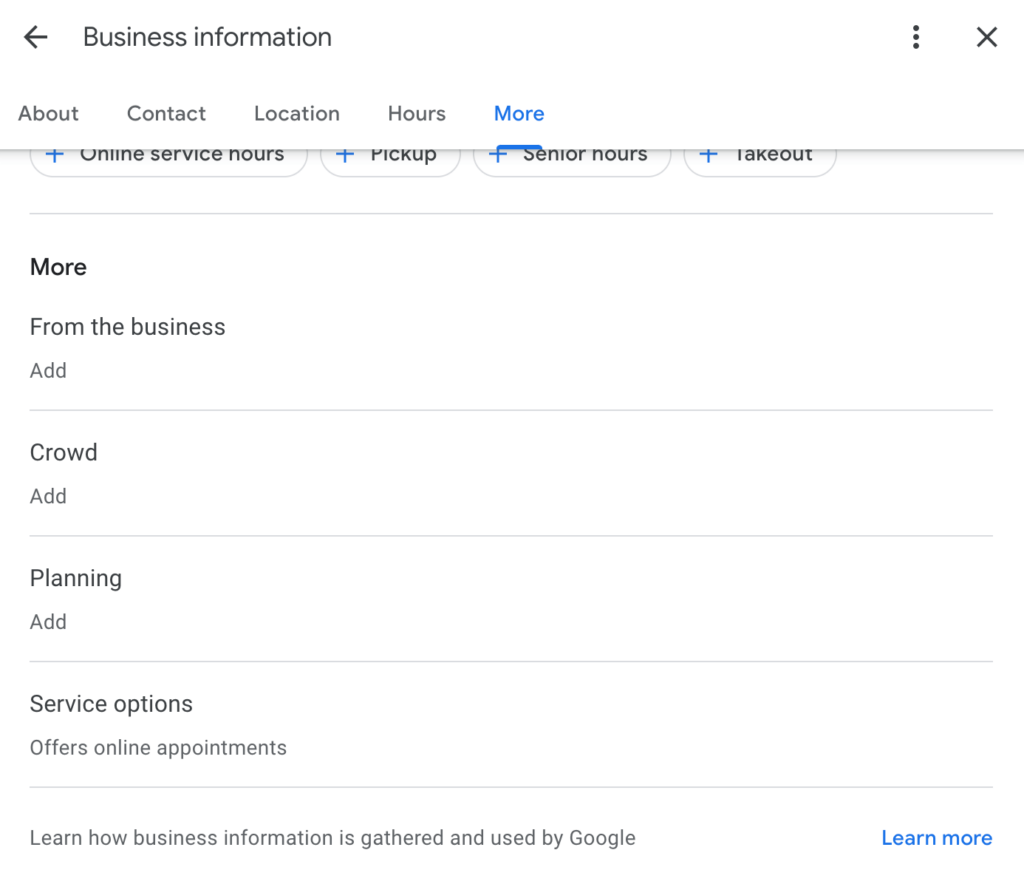Add Pickup hours chip

391,162
